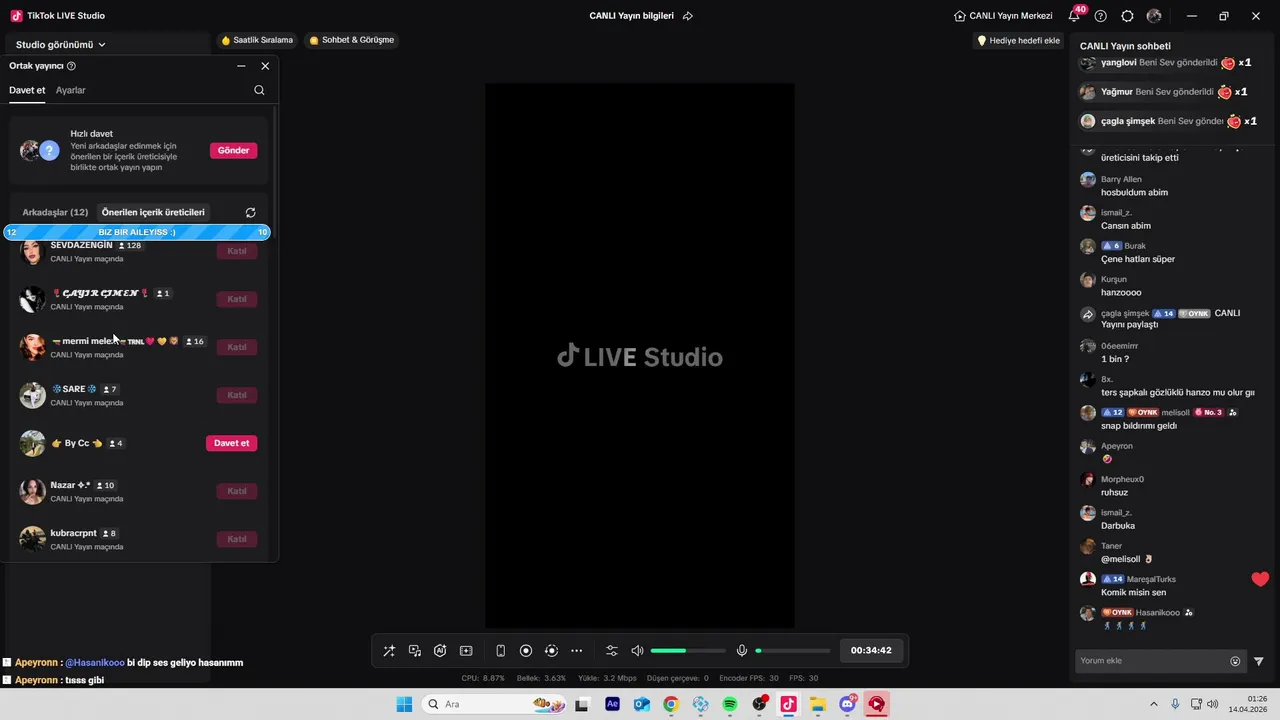
Task: Open the help question mark icon
Action: coord(1101,16)
